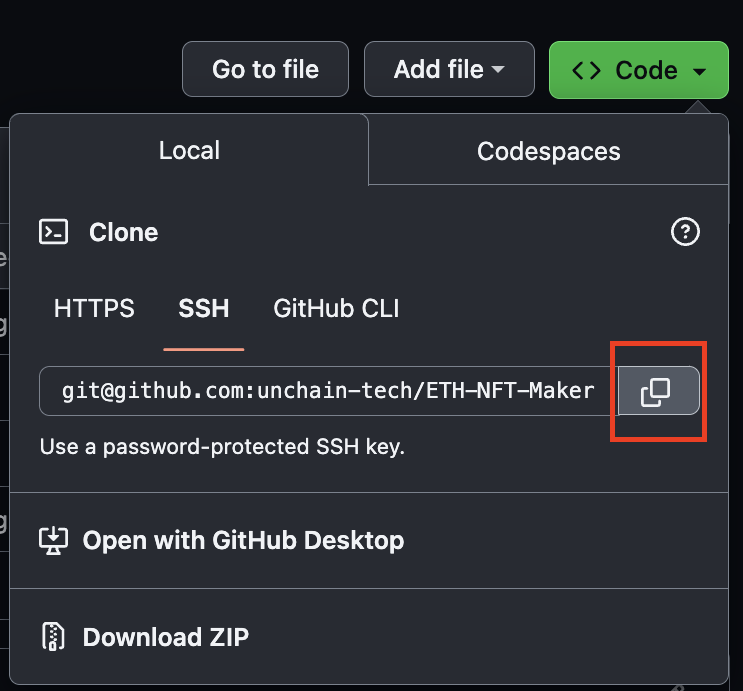
Task: Select the Local tab
Action: coord(189,150)
